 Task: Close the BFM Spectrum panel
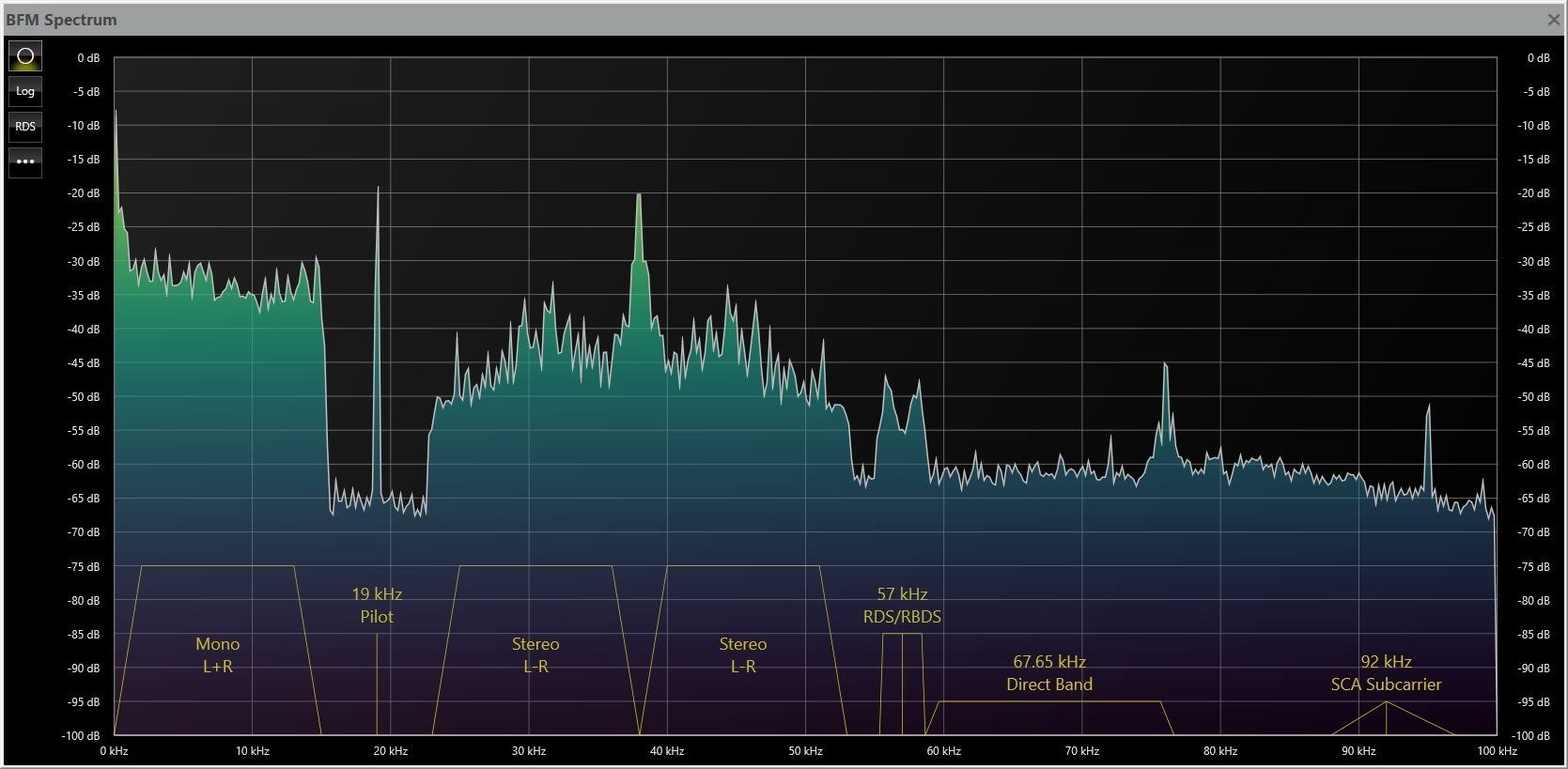1553,20
